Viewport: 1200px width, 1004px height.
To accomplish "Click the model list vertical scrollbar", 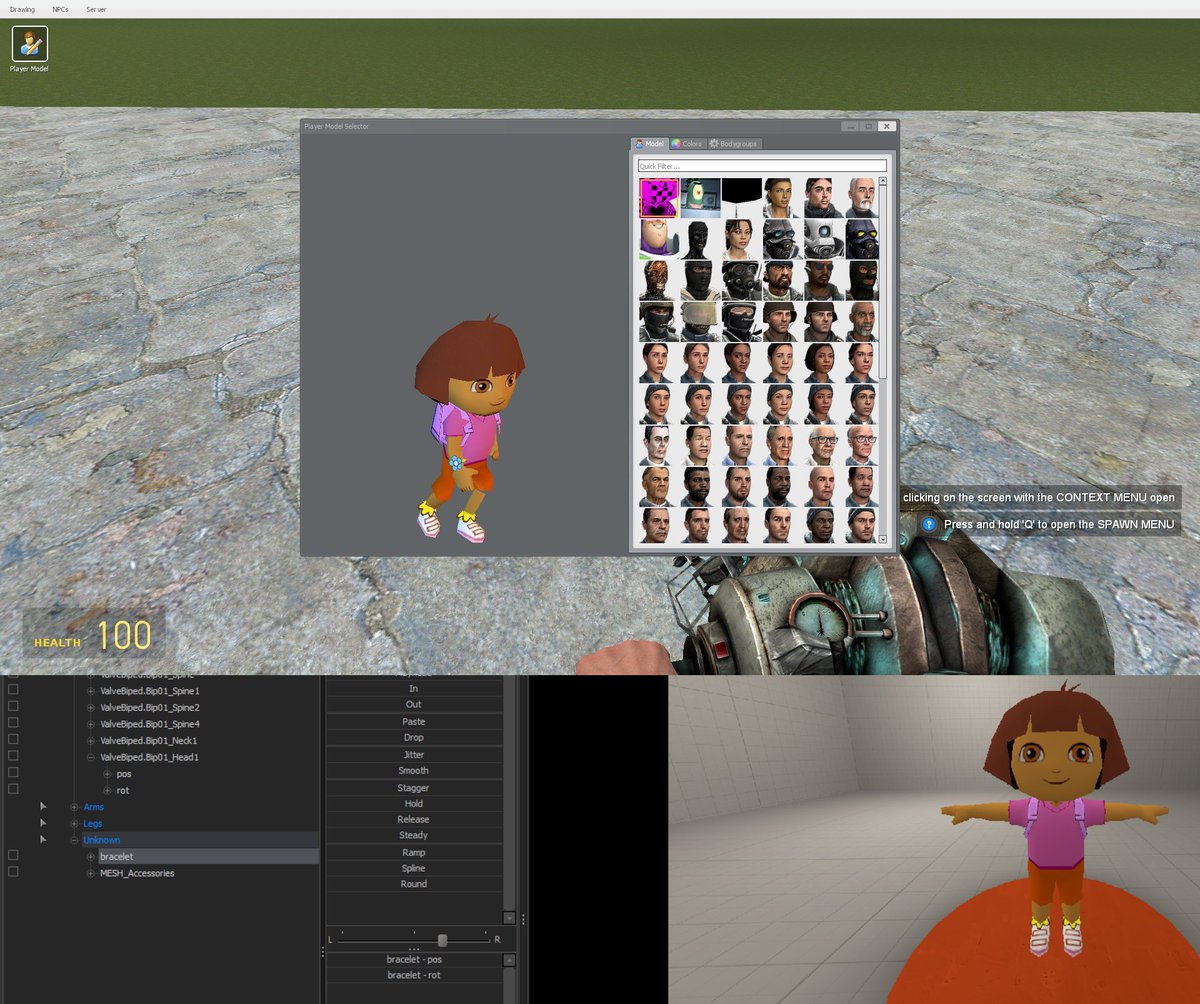I will coord(883,280).
